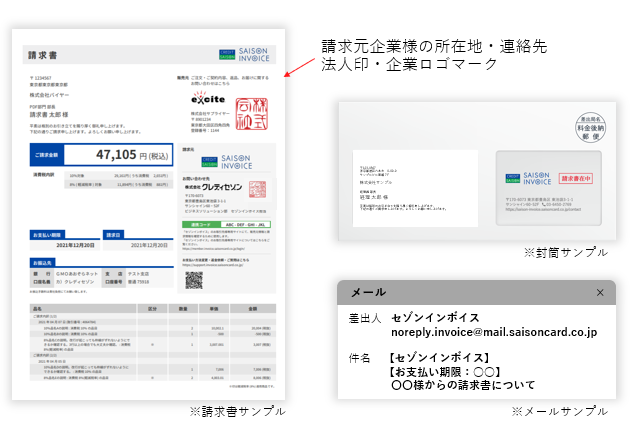Select the sender name セゾンインボイス after 差出人
The width and height of the screenshot is (630, 433).
click(x=436, y=318)
